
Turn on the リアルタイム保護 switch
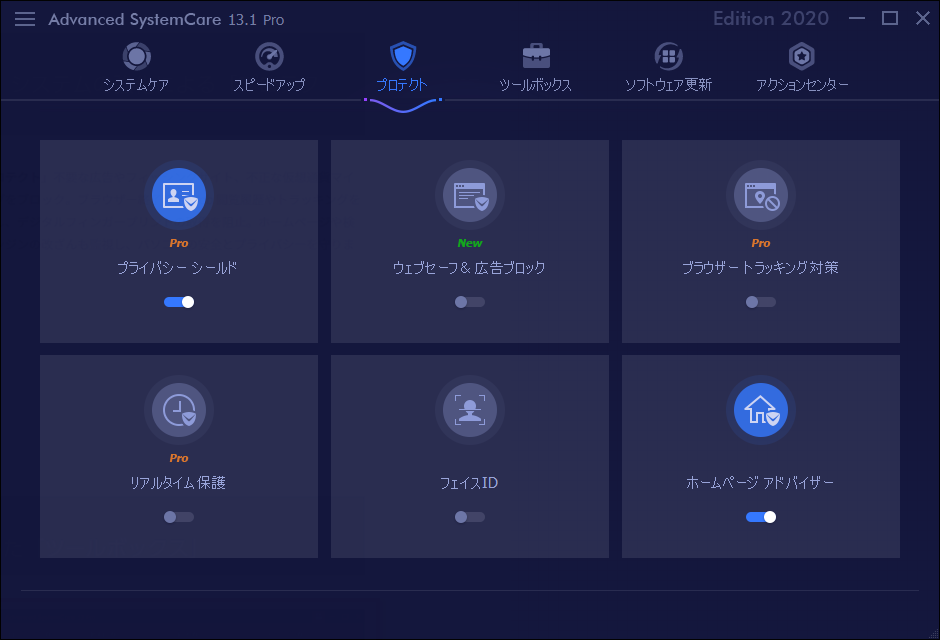coord(179,517)
